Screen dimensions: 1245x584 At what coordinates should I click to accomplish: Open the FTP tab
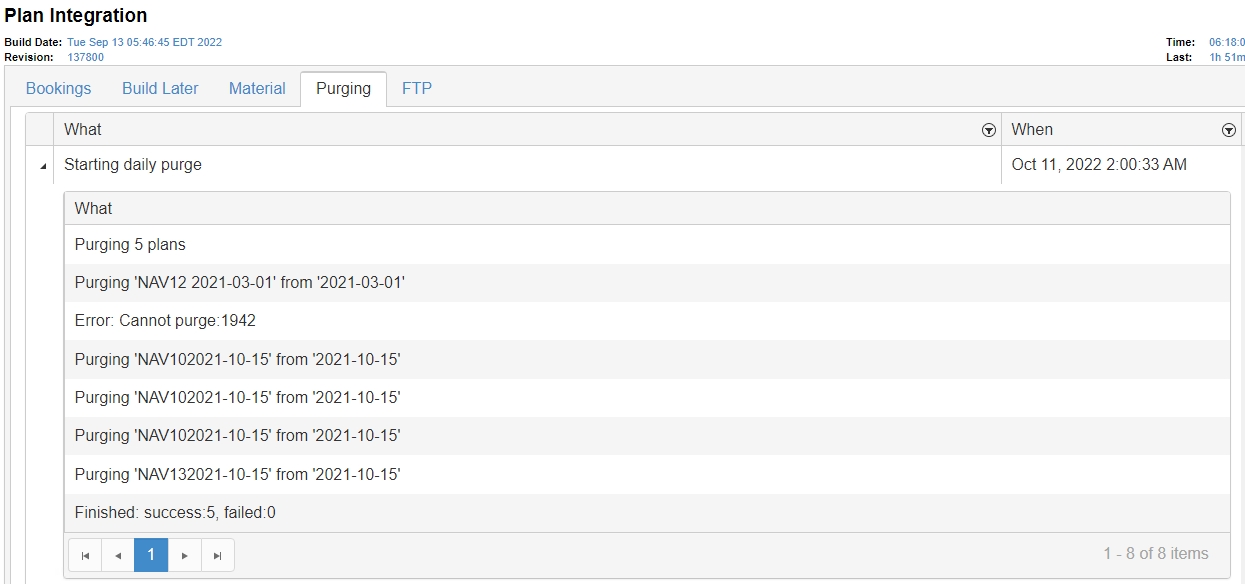[x=417, y=89]
